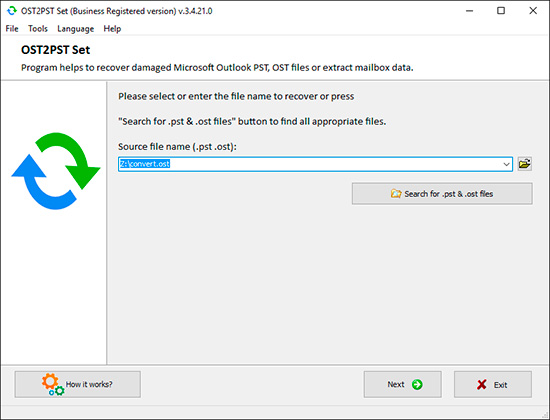The height and width of the screenshot is (420, 550).
Task: Click the large blue-green sync arrows logo
Action: [56, 171]
